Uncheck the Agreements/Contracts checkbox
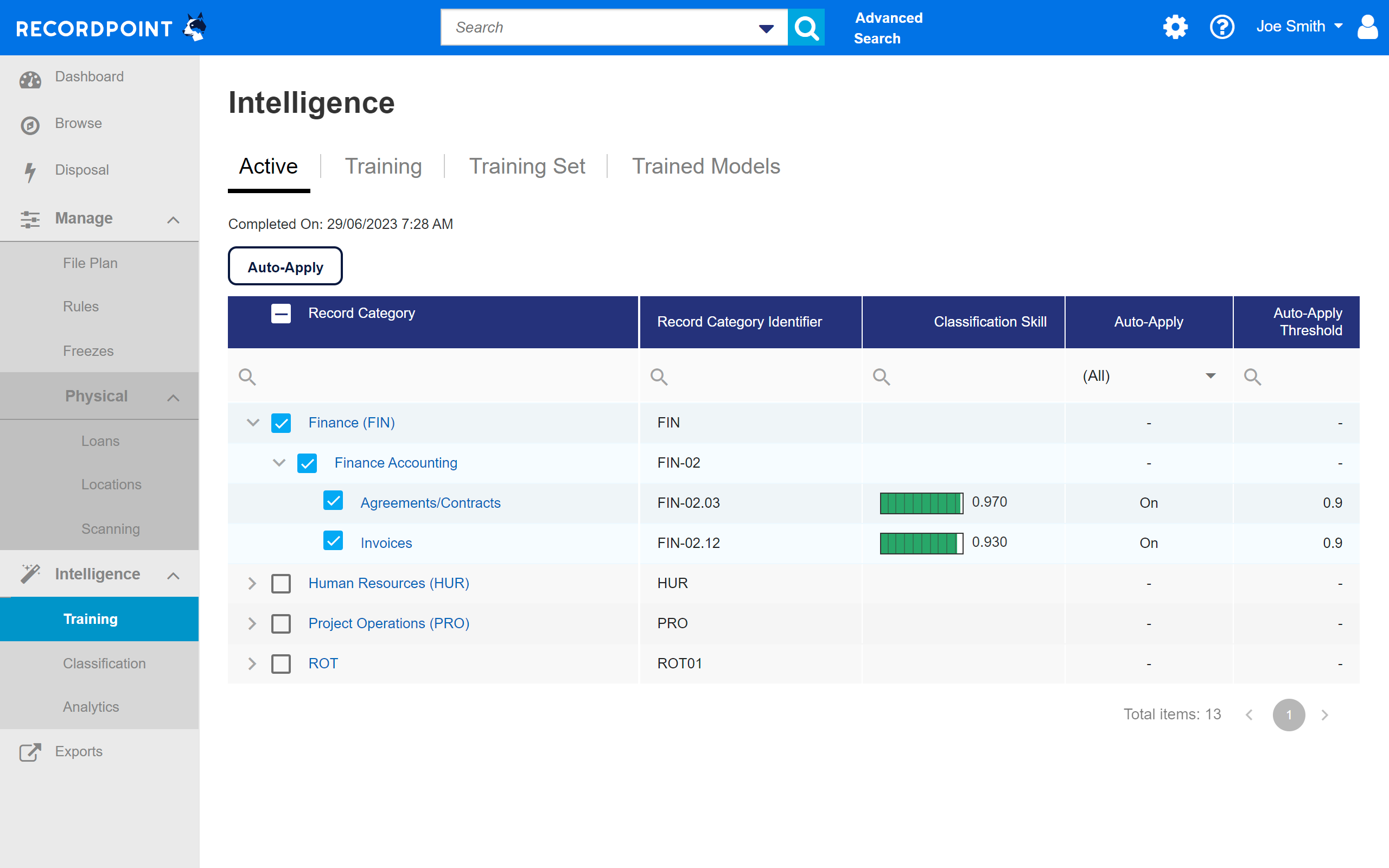 click(333, 501)
